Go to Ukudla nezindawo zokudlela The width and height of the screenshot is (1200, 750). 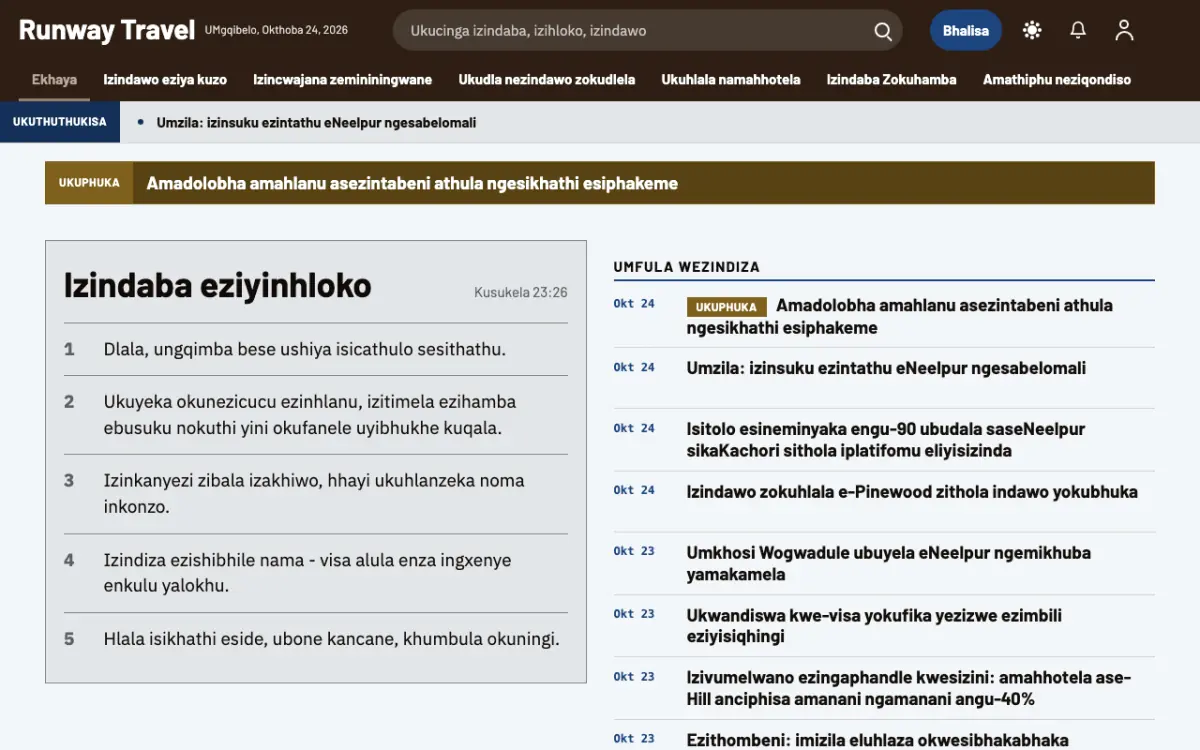pyautogui.click(x=547, y=80)
